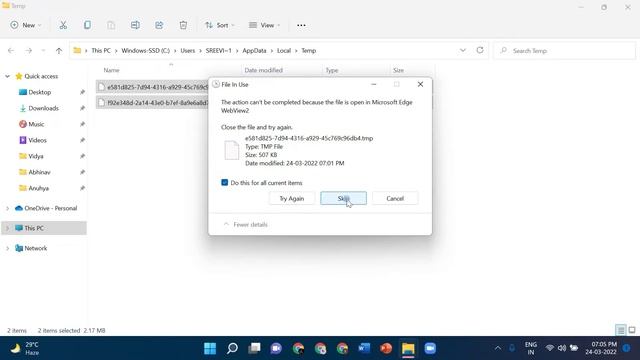This screenshot has height=360, width=640.
Task: Open the View dropdown
Action: point(264,25)
